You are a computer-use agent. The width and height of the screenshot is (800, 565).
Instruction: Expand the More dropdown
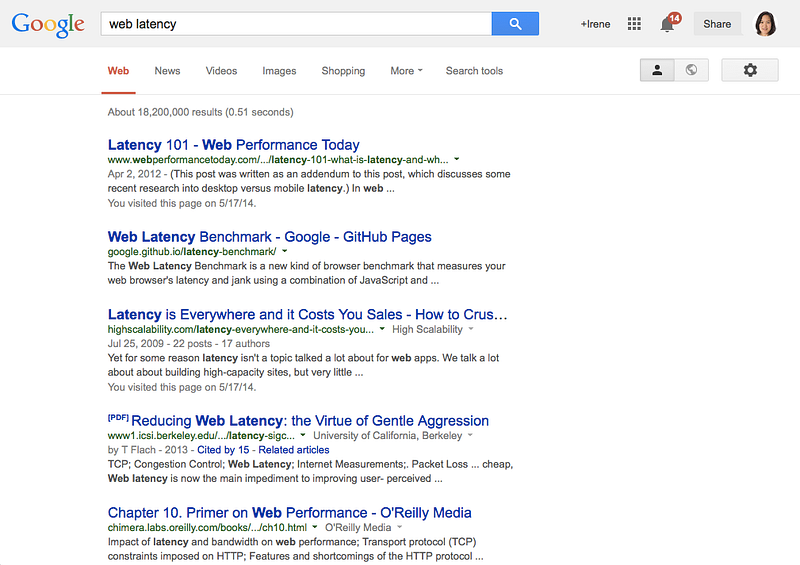coord(406,71)
